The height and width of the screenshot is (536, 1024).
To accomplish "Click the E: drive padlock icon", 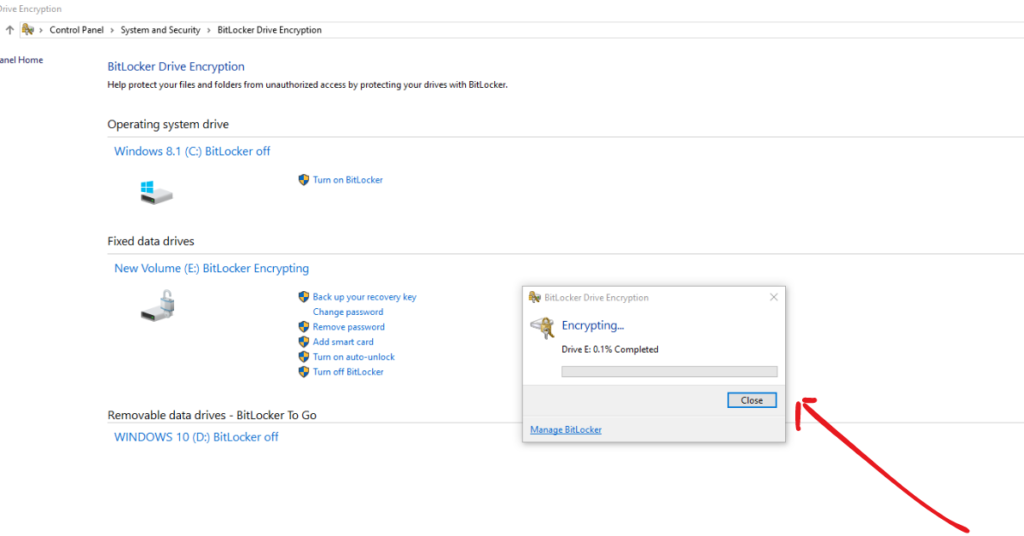I will pyautogui.click(x=157, y=306).
